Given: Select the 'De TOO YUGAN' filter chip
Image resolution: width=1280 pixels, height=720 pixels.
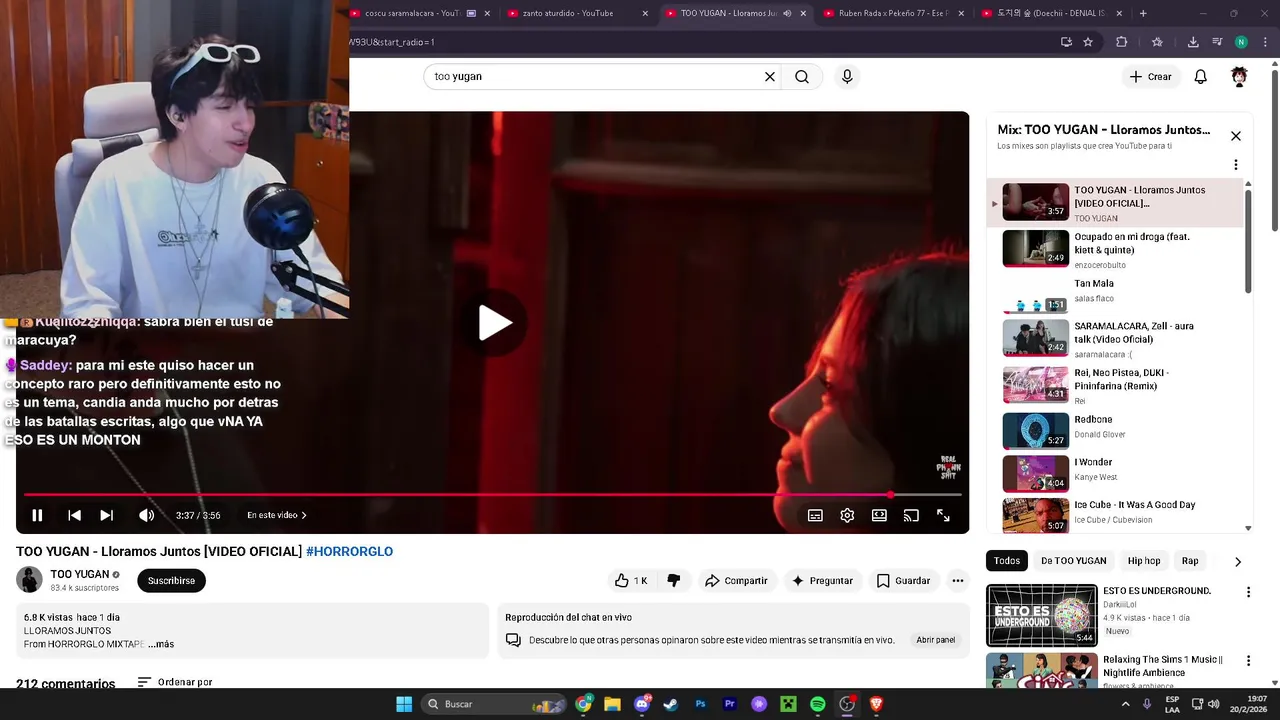Looking at the screenshot, I should coord(1073,561).
